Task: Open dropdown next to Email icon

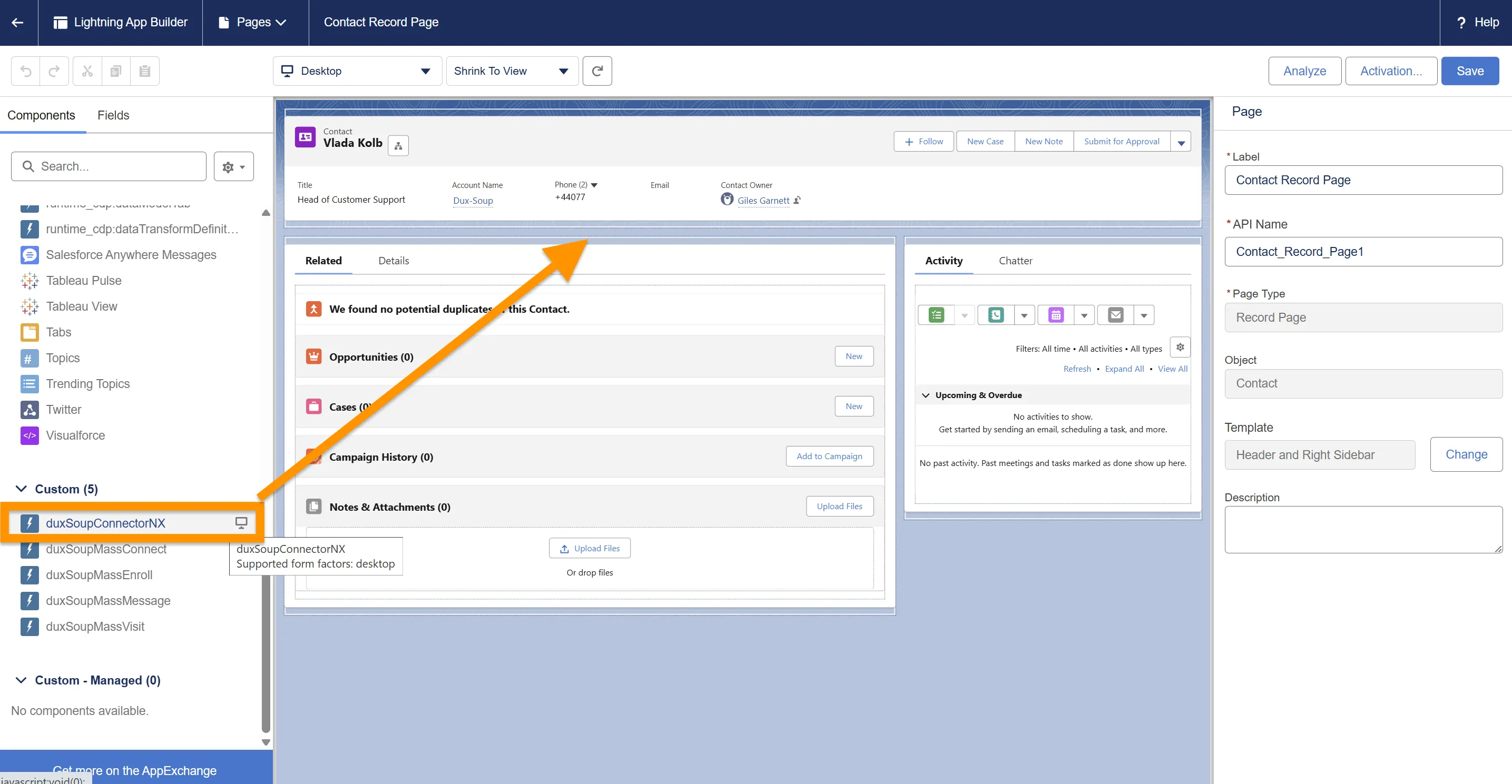Action: (x=1143, y=315)
